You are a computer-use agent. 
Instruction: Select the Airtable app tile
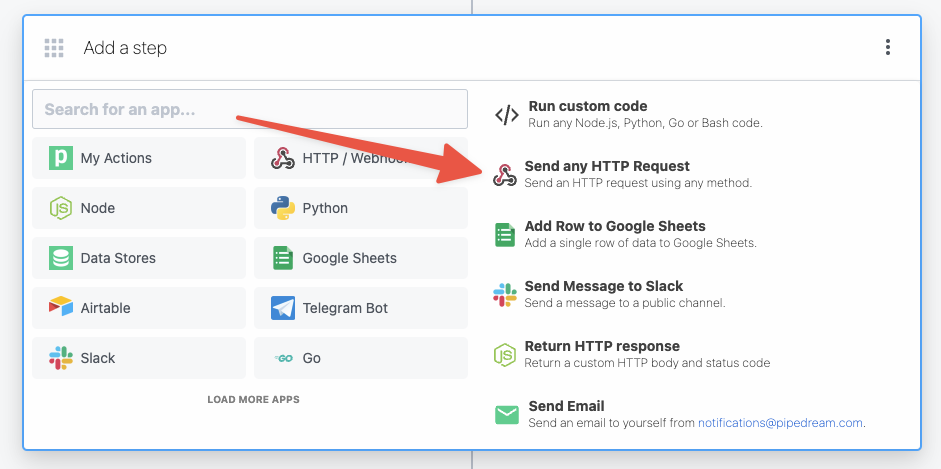click(139, 308)
